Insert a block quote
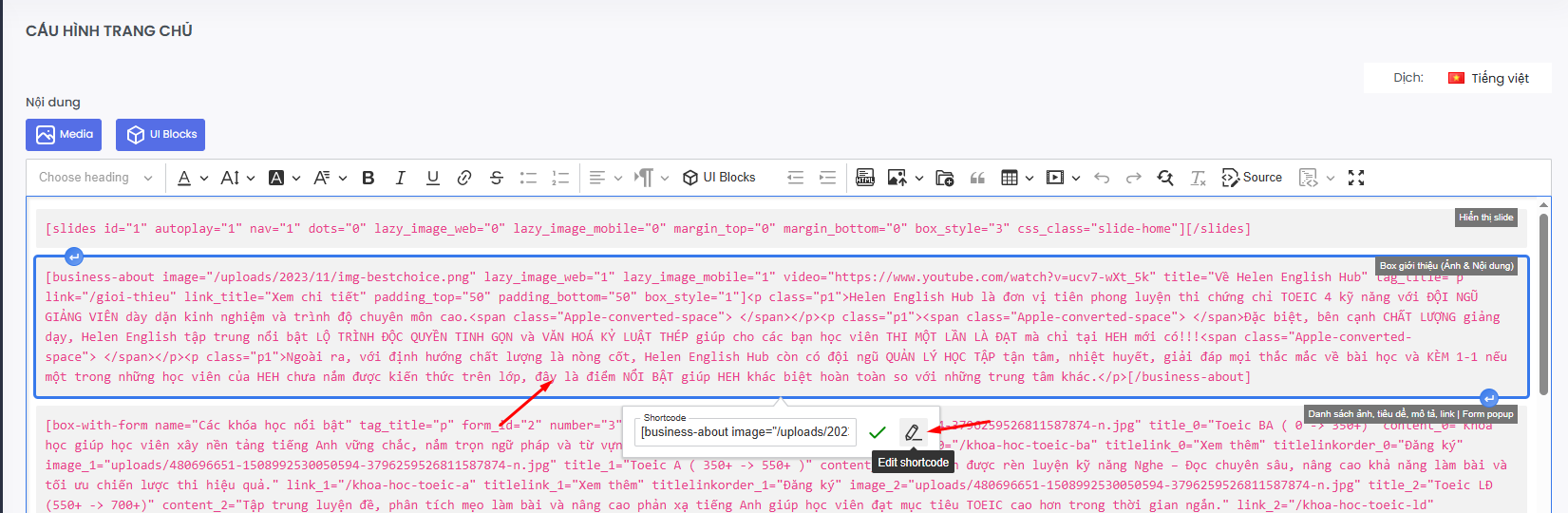The image size is (1568, 513). click(x=977, y=178)
